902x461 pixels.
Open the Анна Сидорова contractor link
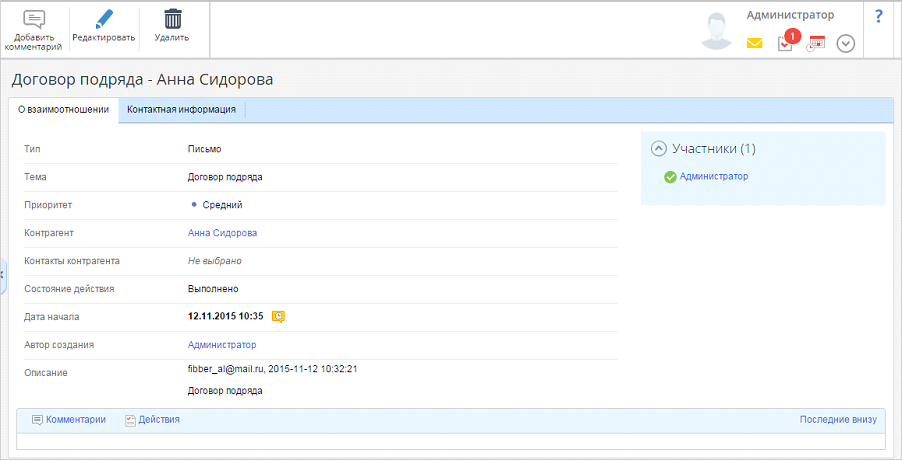222,233
